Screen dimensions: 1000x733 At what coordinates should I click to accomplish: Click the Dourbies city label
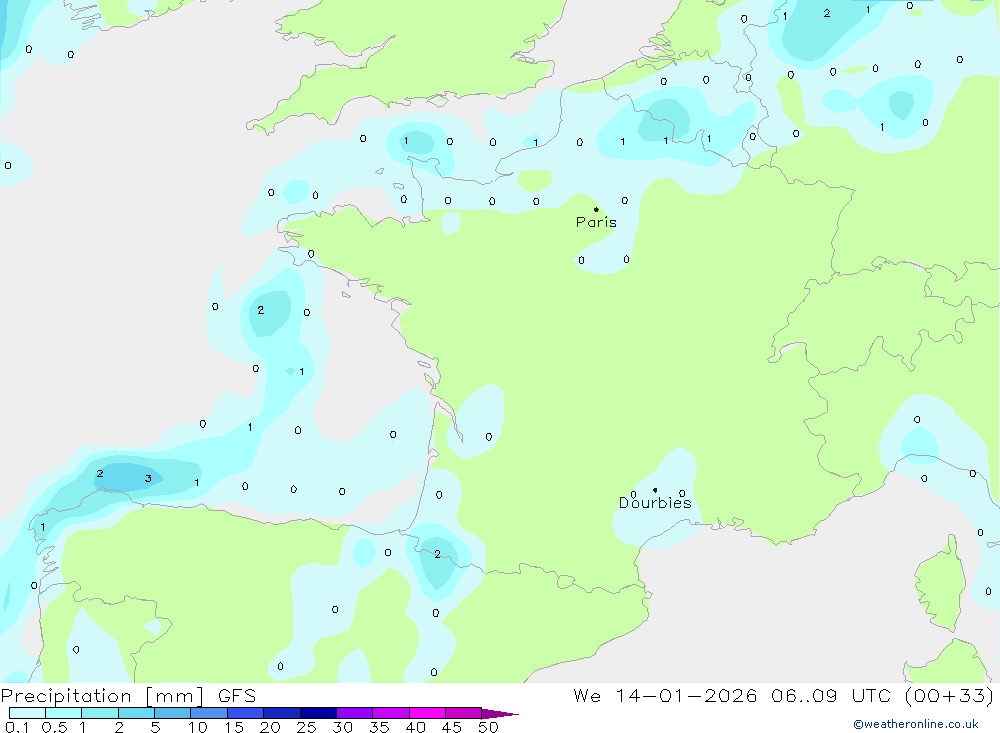(x=655, y=503)
